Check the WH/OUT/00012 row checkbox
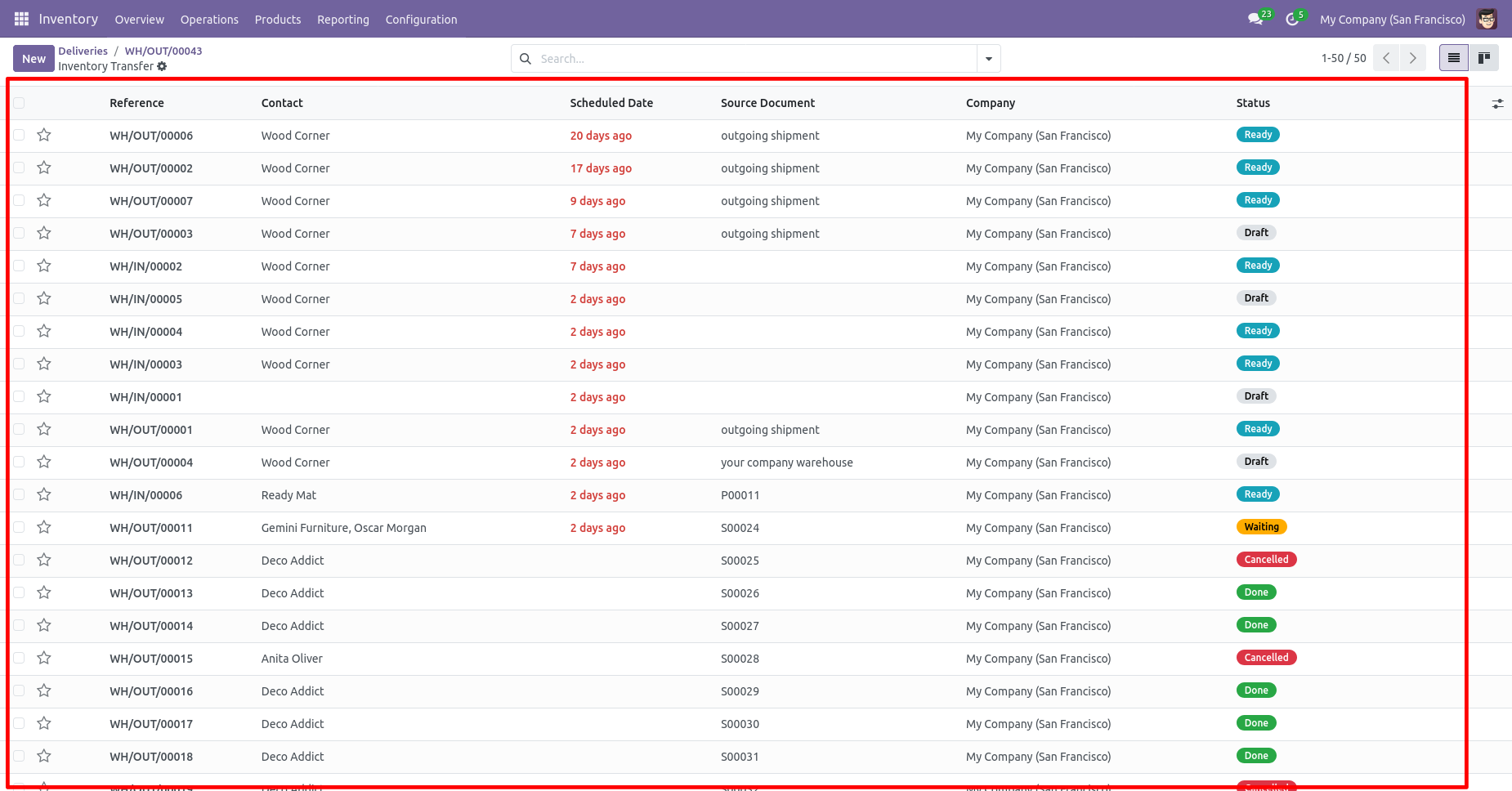Viewport: 1512px width, 791px height. click(19, 560)
